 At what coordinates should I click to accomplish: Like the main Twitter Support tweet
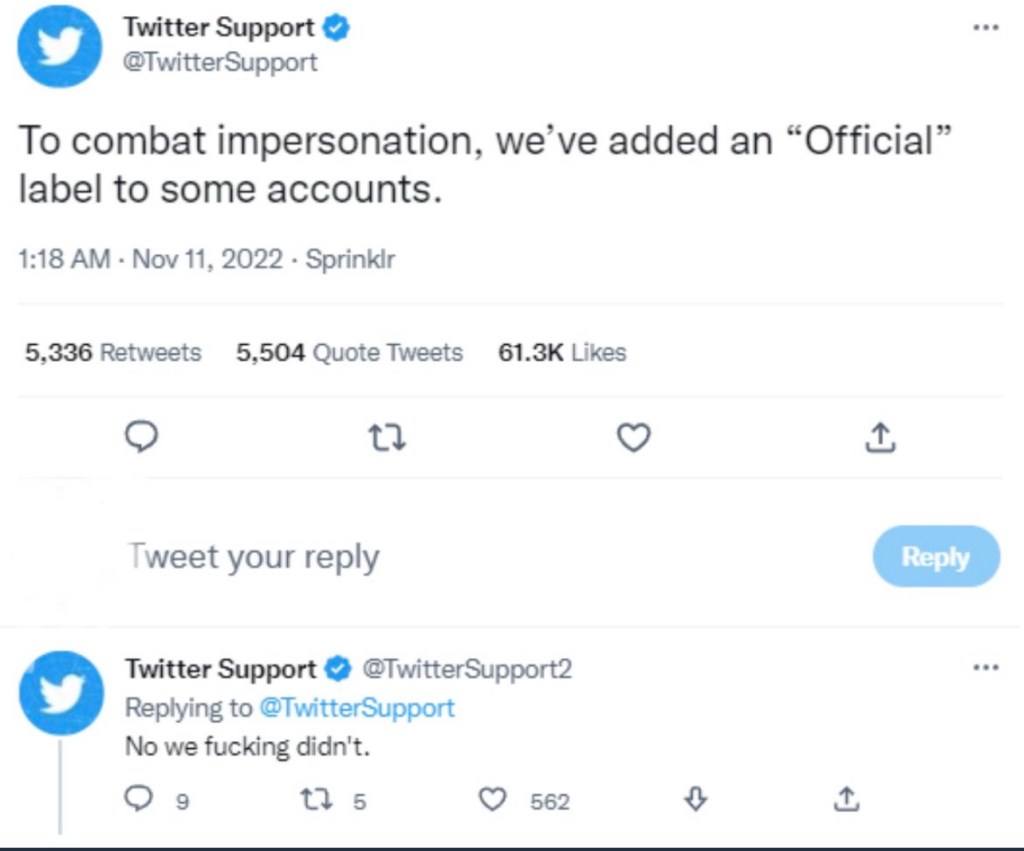pyautogui.click(x=634, y=437)
